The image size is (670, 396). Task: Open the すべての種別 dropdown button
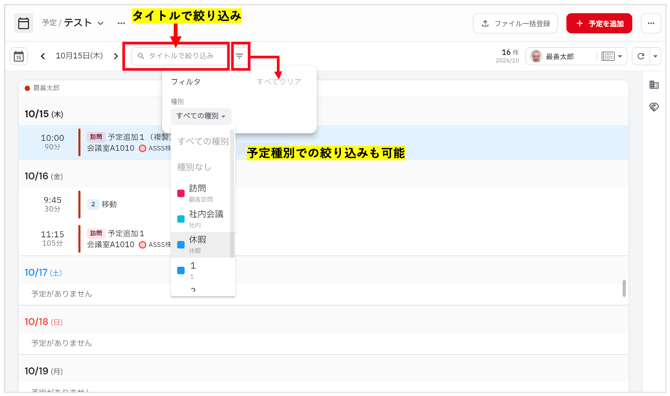201,116
